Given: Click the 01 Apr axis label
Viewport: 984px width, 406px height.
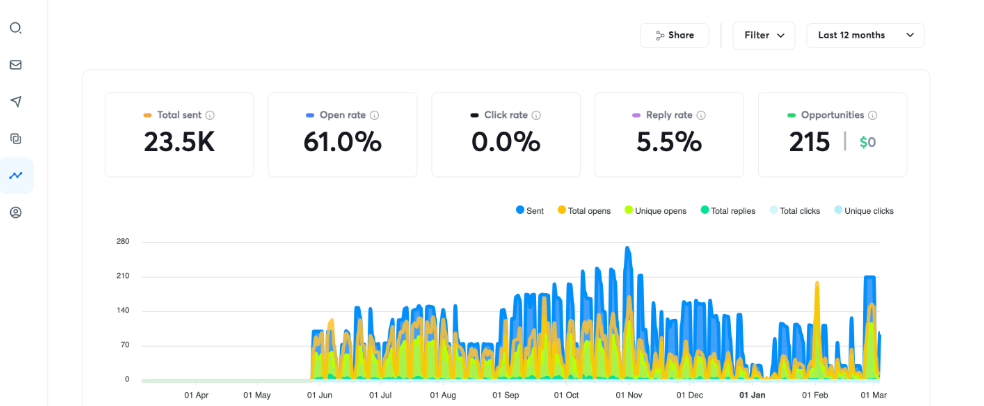Looking at the screenshot, I should click(196, 396).
